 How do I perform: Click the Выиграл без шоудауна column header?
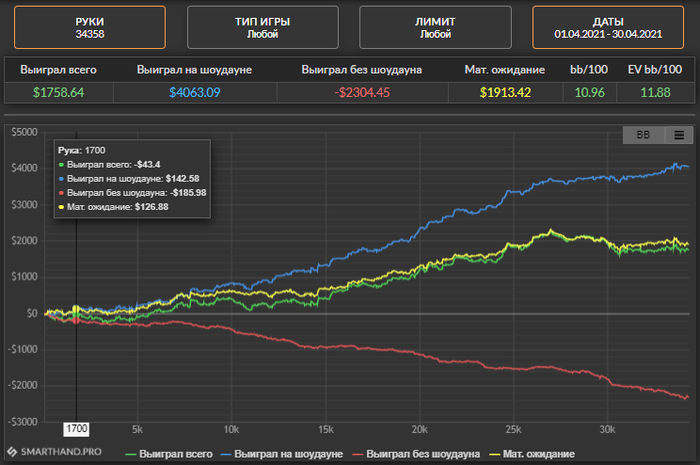pos(362,70)
